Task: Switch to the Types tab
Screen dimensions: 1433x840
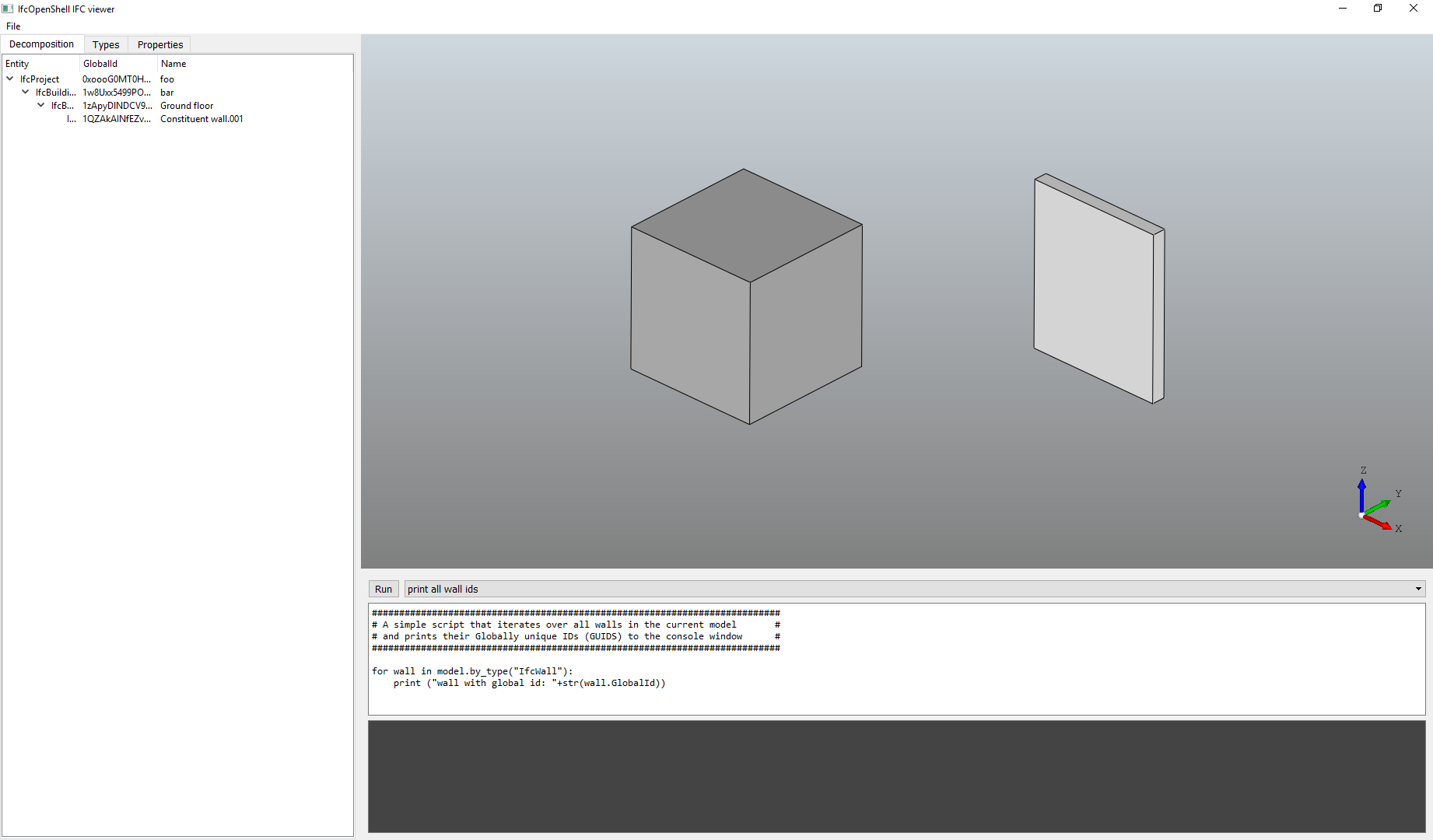Action: 106,44
